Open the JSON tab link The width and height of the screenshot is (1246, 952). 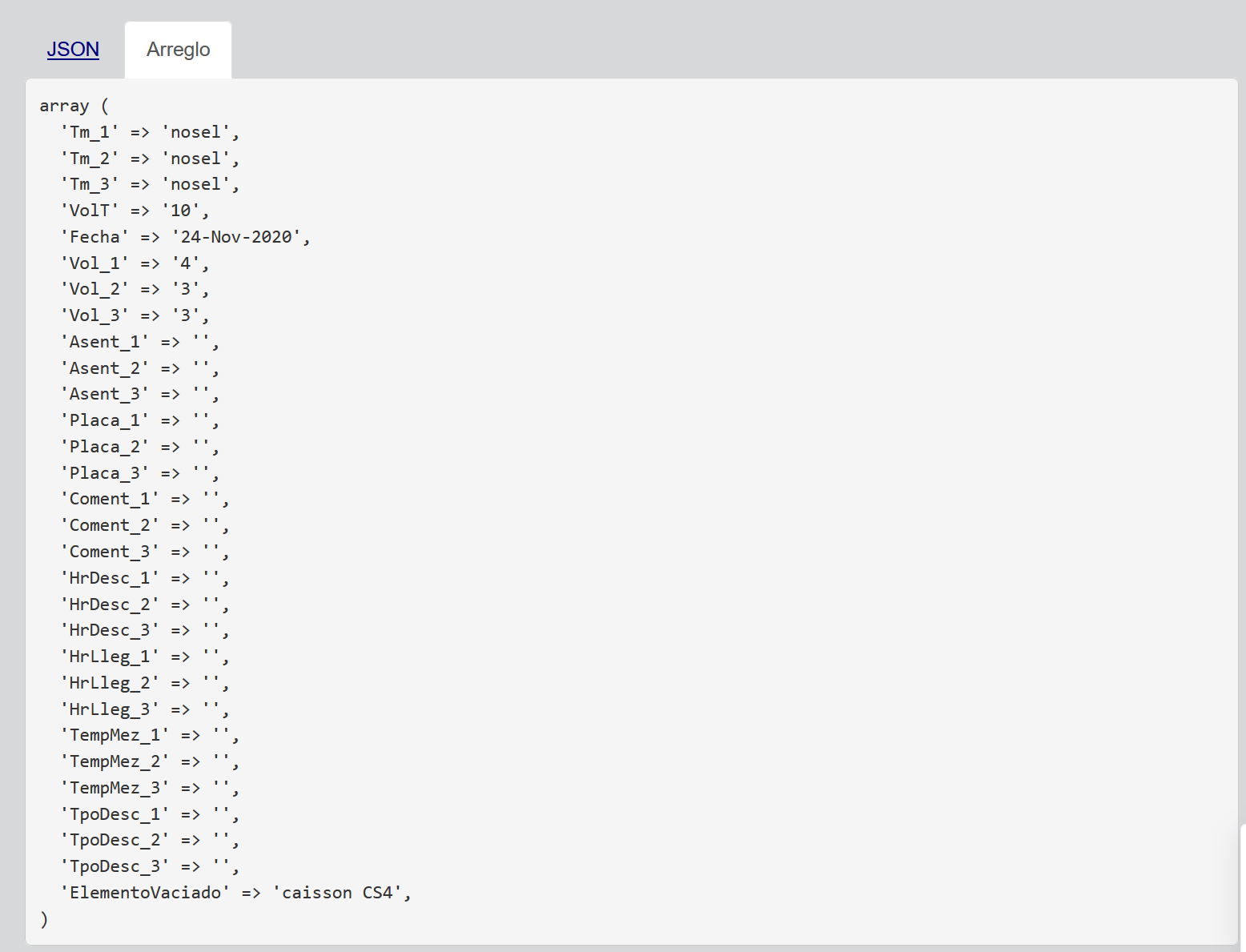coord(73,50)
